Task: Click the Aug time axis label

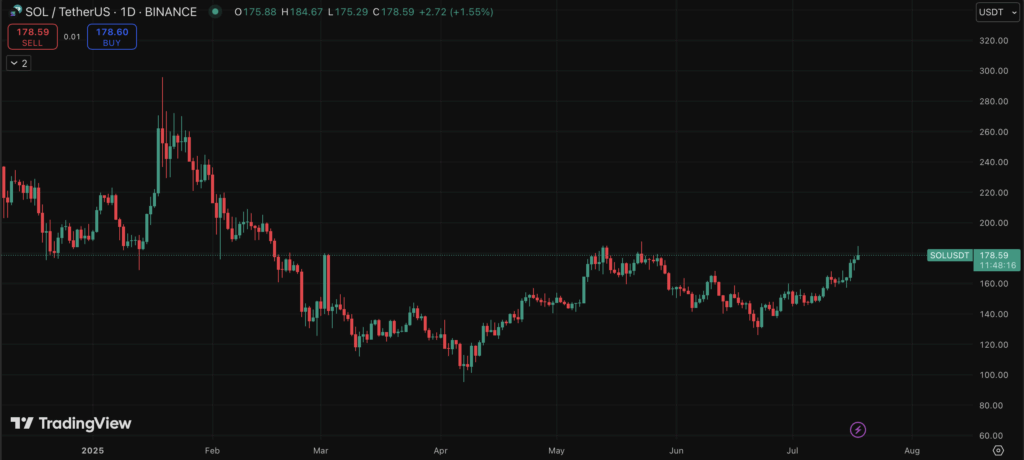Action: pyautogui.click(x=912, y=451)
